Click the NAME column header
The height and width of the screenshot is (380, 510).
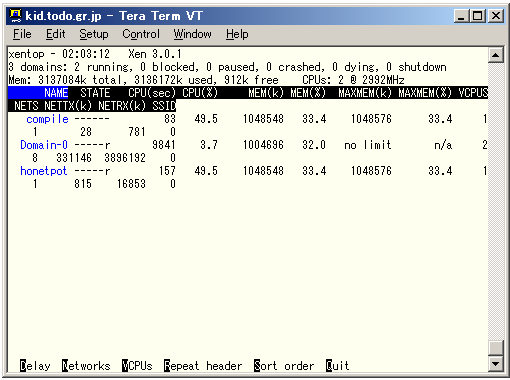pos(56,93)
